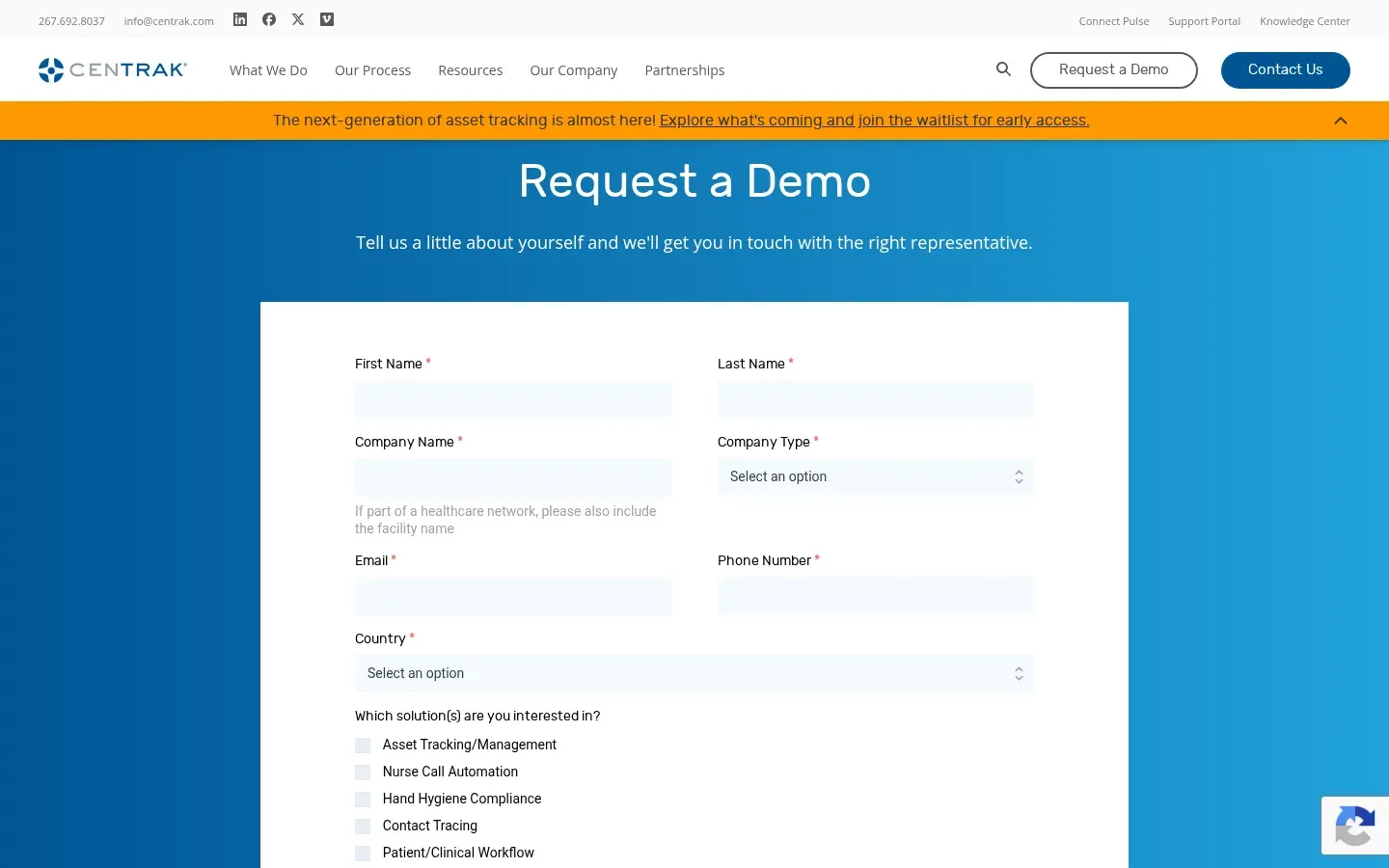Email info@centrak.com link
The width and height of the screenshot is (1389, 868).
[169, 21]
